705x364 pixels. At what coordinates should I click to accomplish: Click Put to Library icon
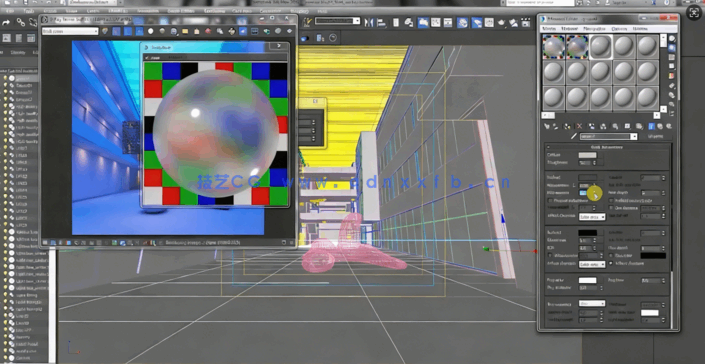[615, 126]
